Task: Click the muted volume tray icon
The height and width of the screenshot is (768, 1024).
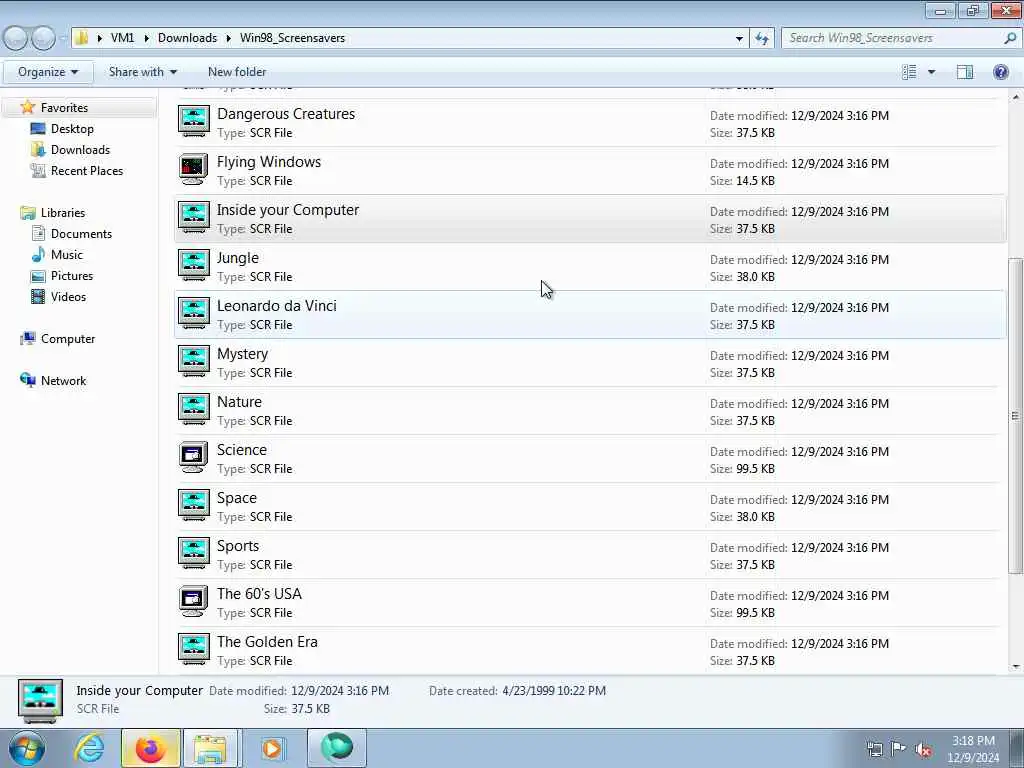Action: click(x=923, y=749)
